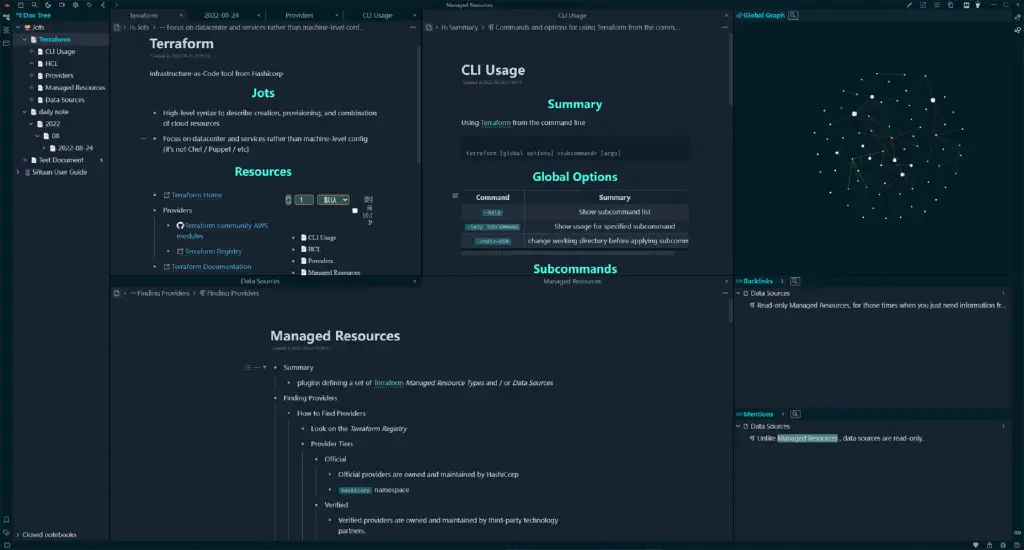
Task: Follow Terraform link in Managed Resources summary
Action: (x=388, y=383)
